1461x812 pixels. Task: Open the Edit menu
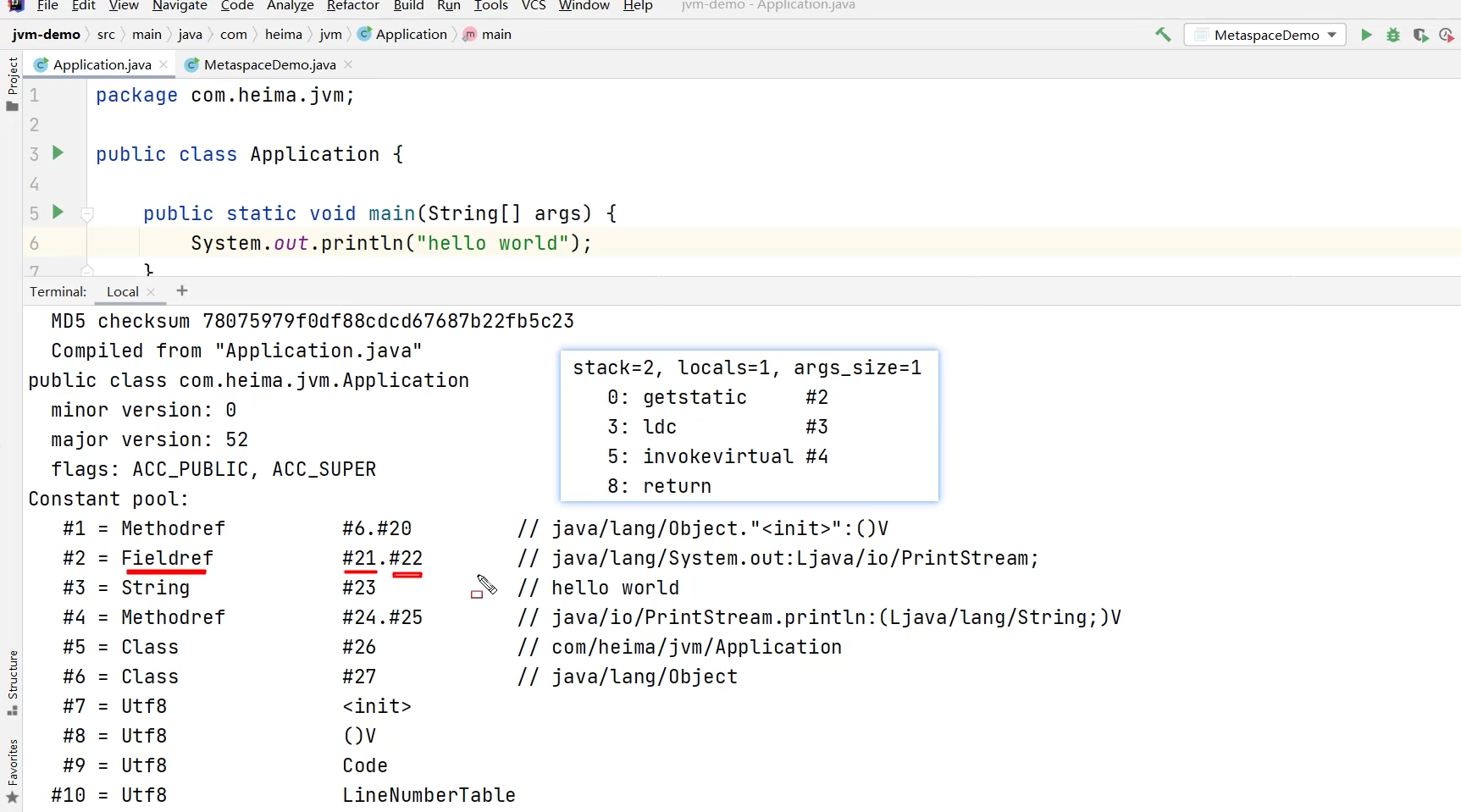click(x=84, y=6)
